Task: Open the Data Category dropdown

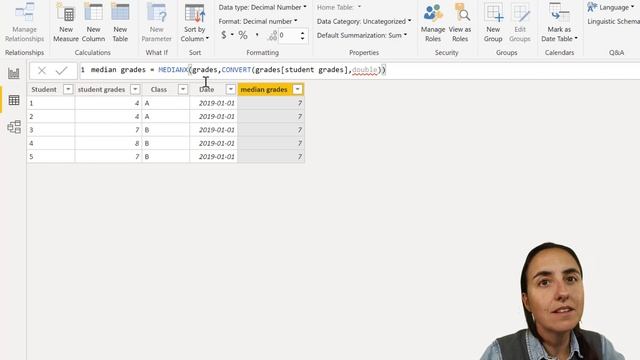Action: (364, 21)
